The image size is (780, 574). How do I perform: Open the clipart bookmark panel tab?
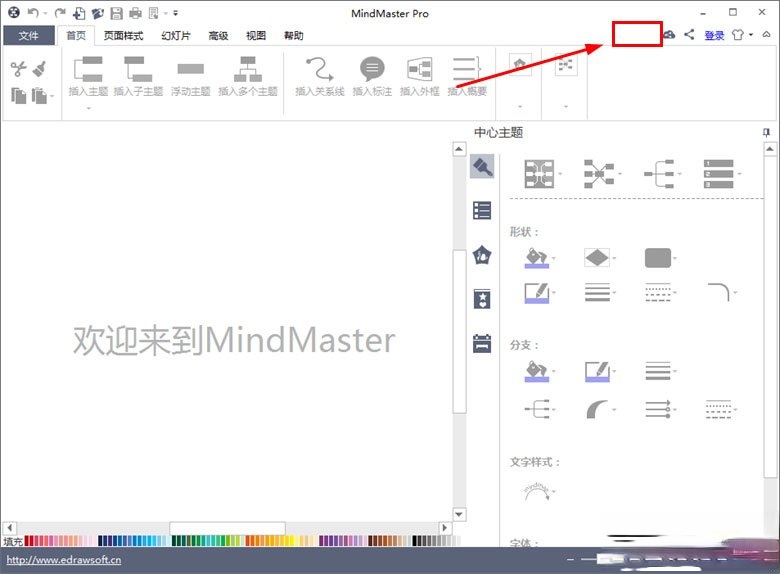click(482, 299)
